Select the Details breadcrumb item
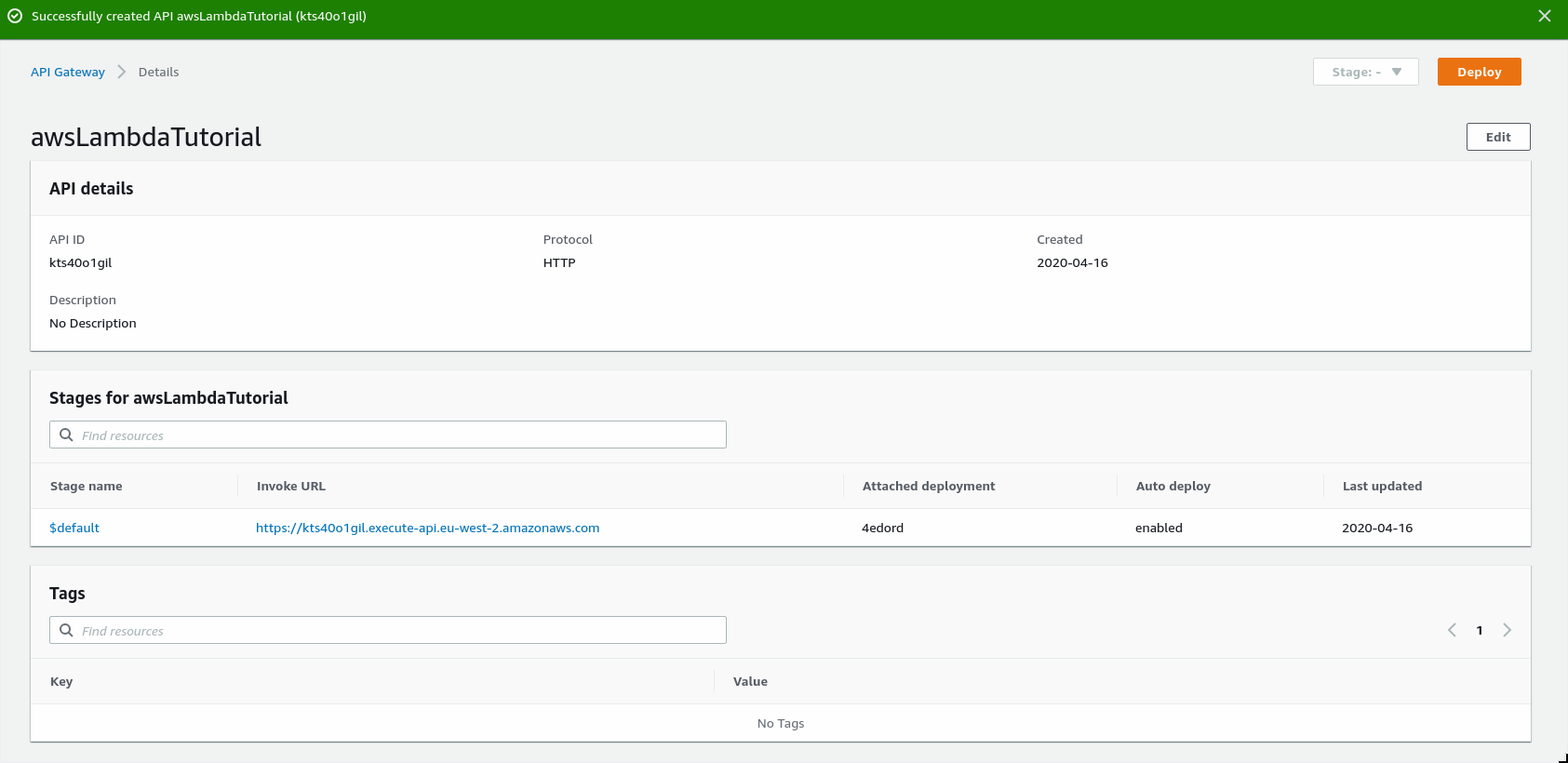 click(158, 72)
